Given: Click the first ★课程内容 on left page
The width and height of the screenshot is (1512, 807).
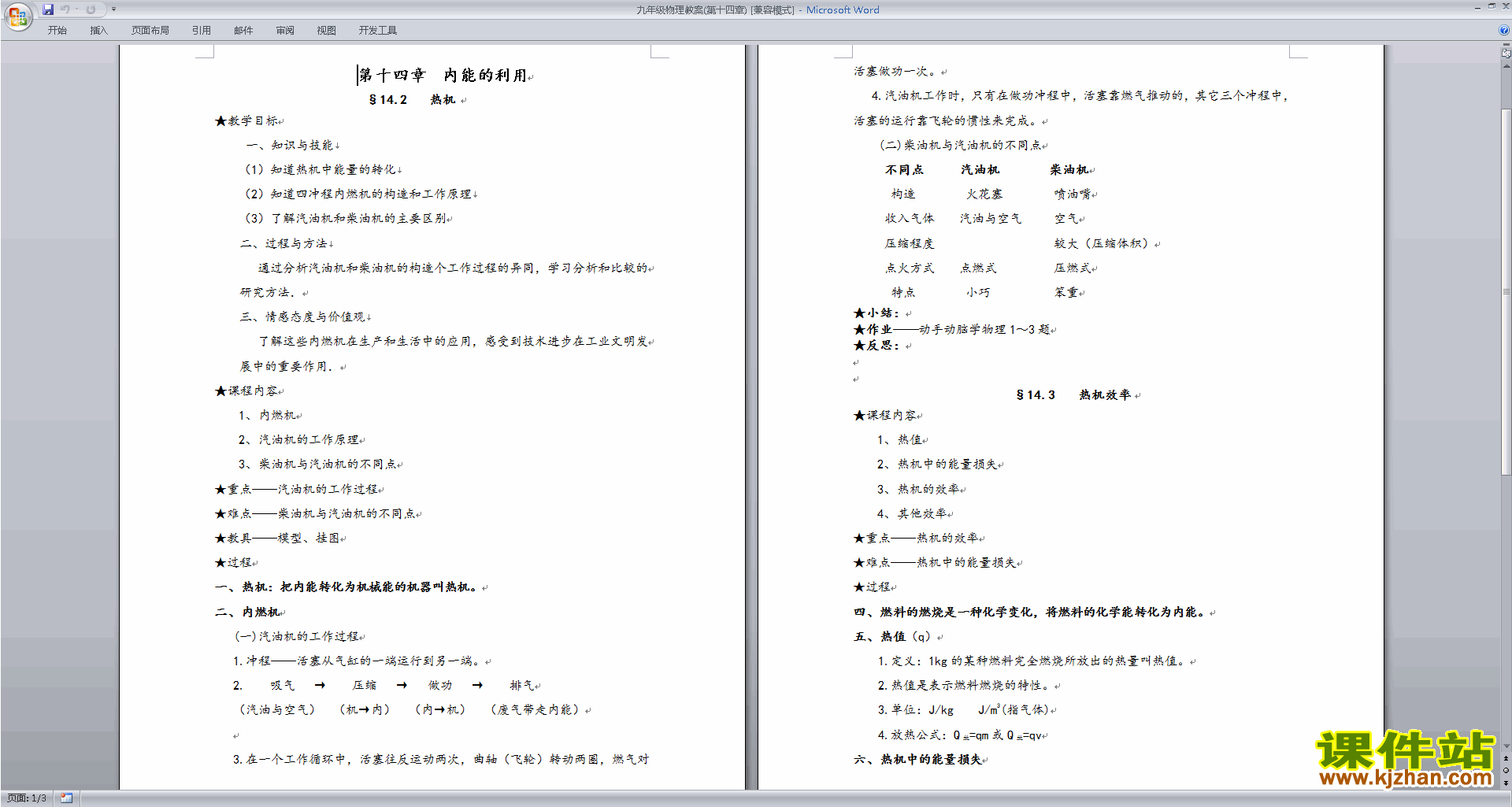Looking at the screenshot, I should pyautogui.click(x=247, y=391).
